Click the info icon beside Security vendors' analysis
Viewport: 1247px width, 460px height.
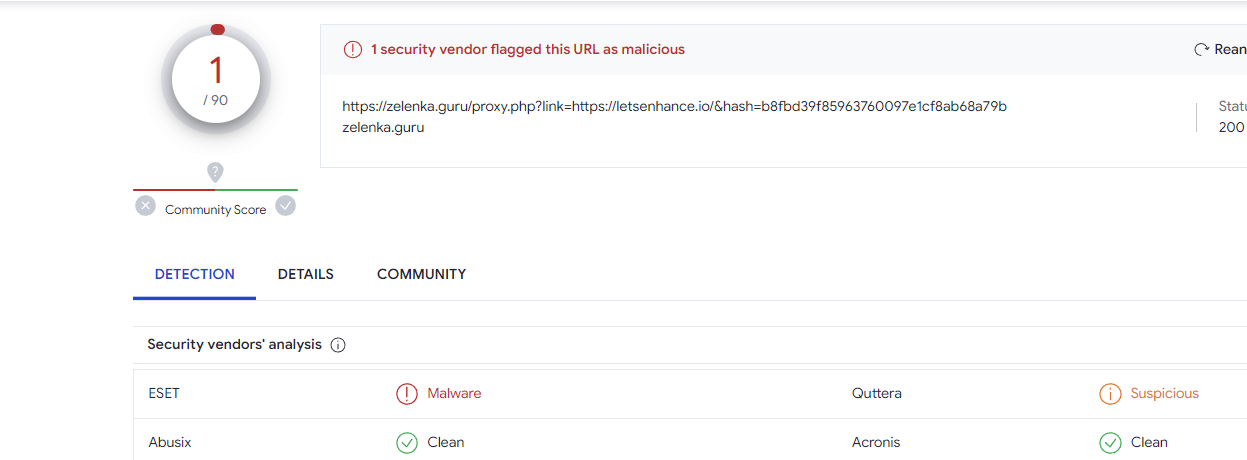(x=338, y=345)
